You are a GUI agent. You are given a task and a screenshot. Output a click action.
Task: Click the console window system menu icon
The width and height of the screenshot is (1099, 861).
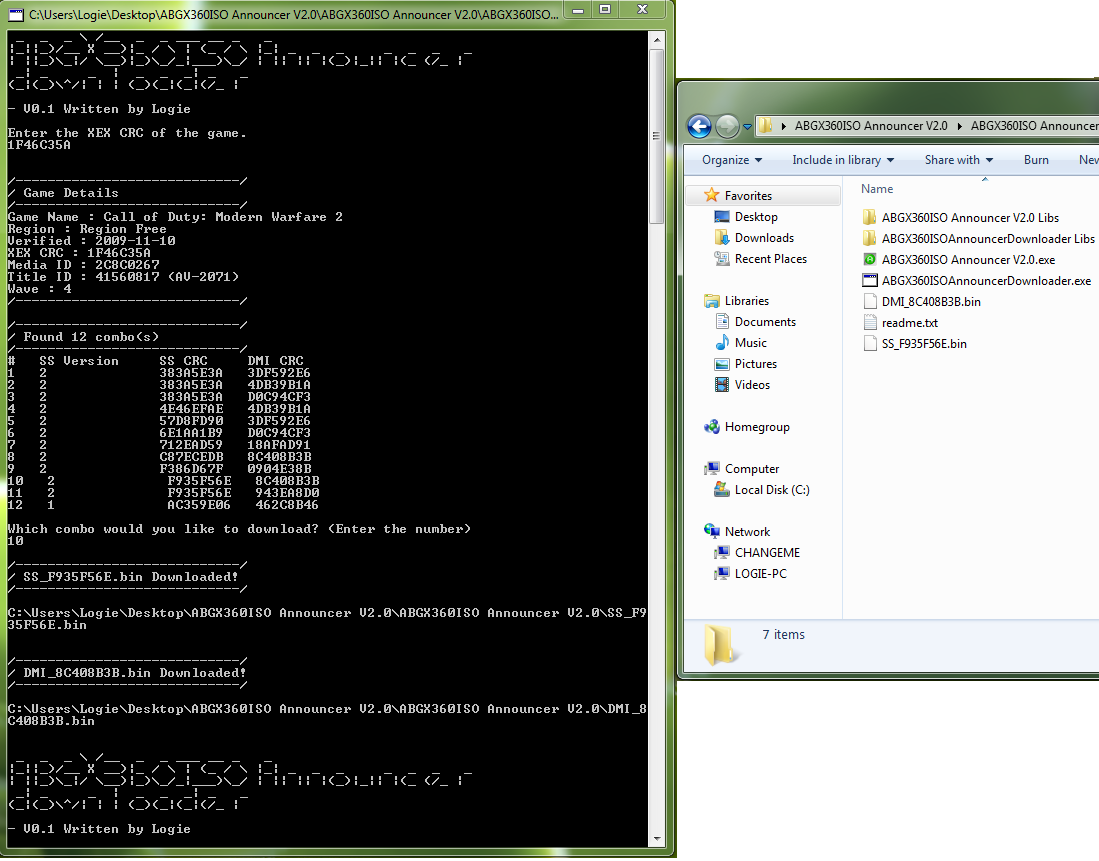coord(16,14)
